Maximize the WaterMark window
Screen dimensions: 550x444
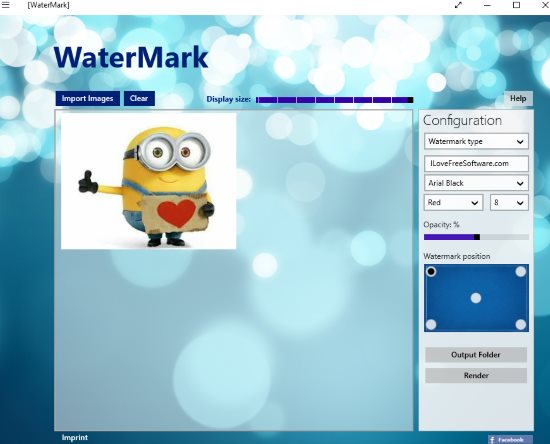point(516,5)
